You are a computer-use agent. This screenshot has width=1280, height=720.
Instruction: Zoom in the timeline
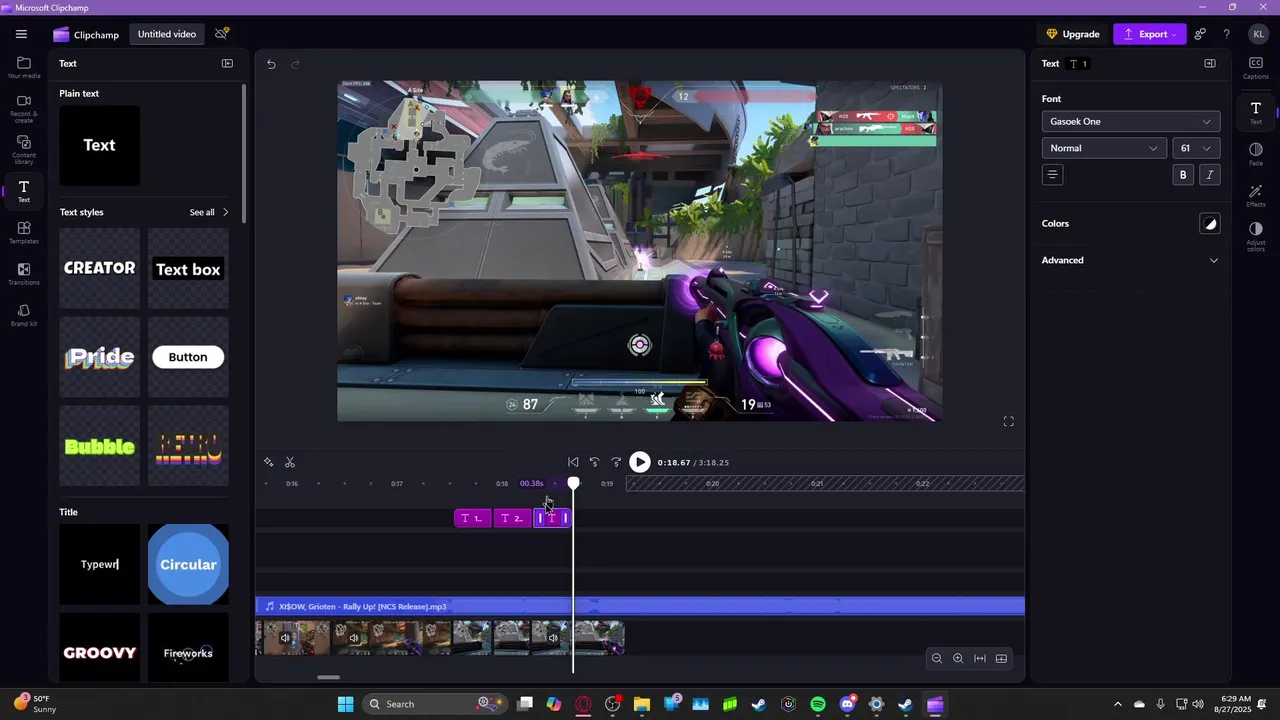[x=958, y=658]
